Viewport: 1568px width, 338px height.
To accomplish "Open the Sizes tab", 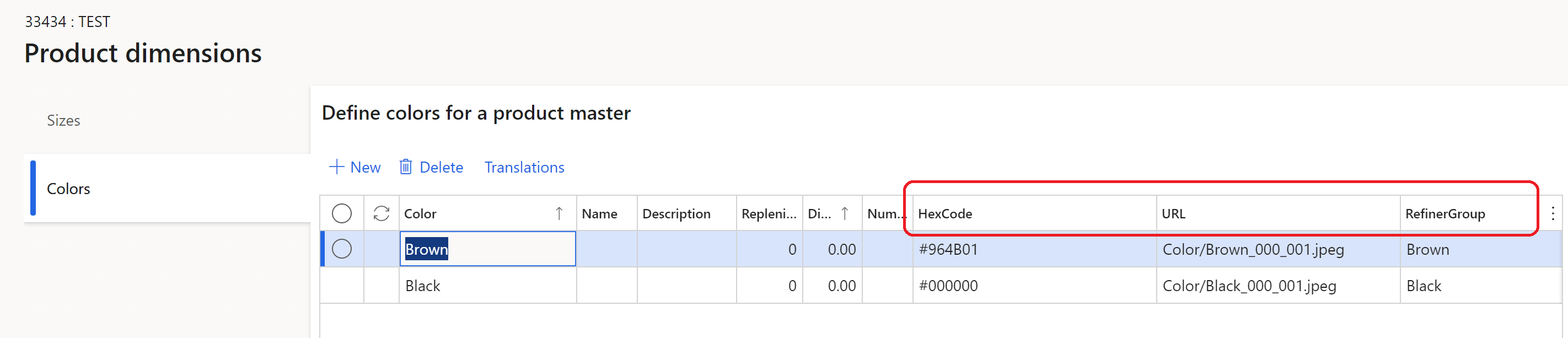I will pos(63,121).
